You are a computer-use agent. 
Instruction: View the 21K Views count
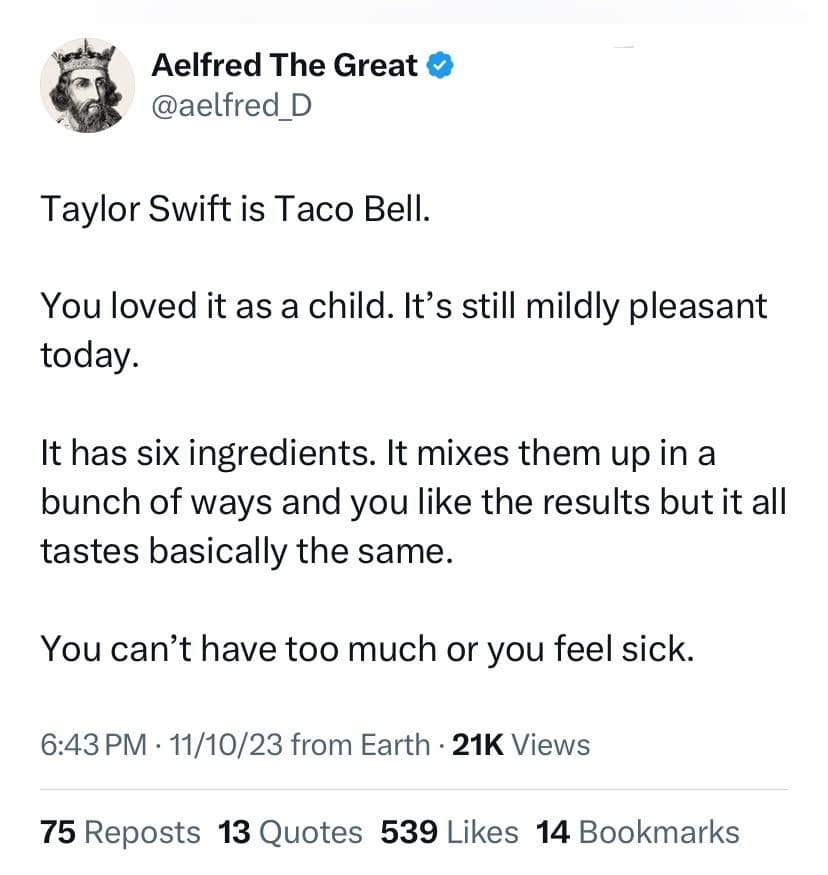coord(521,745)
